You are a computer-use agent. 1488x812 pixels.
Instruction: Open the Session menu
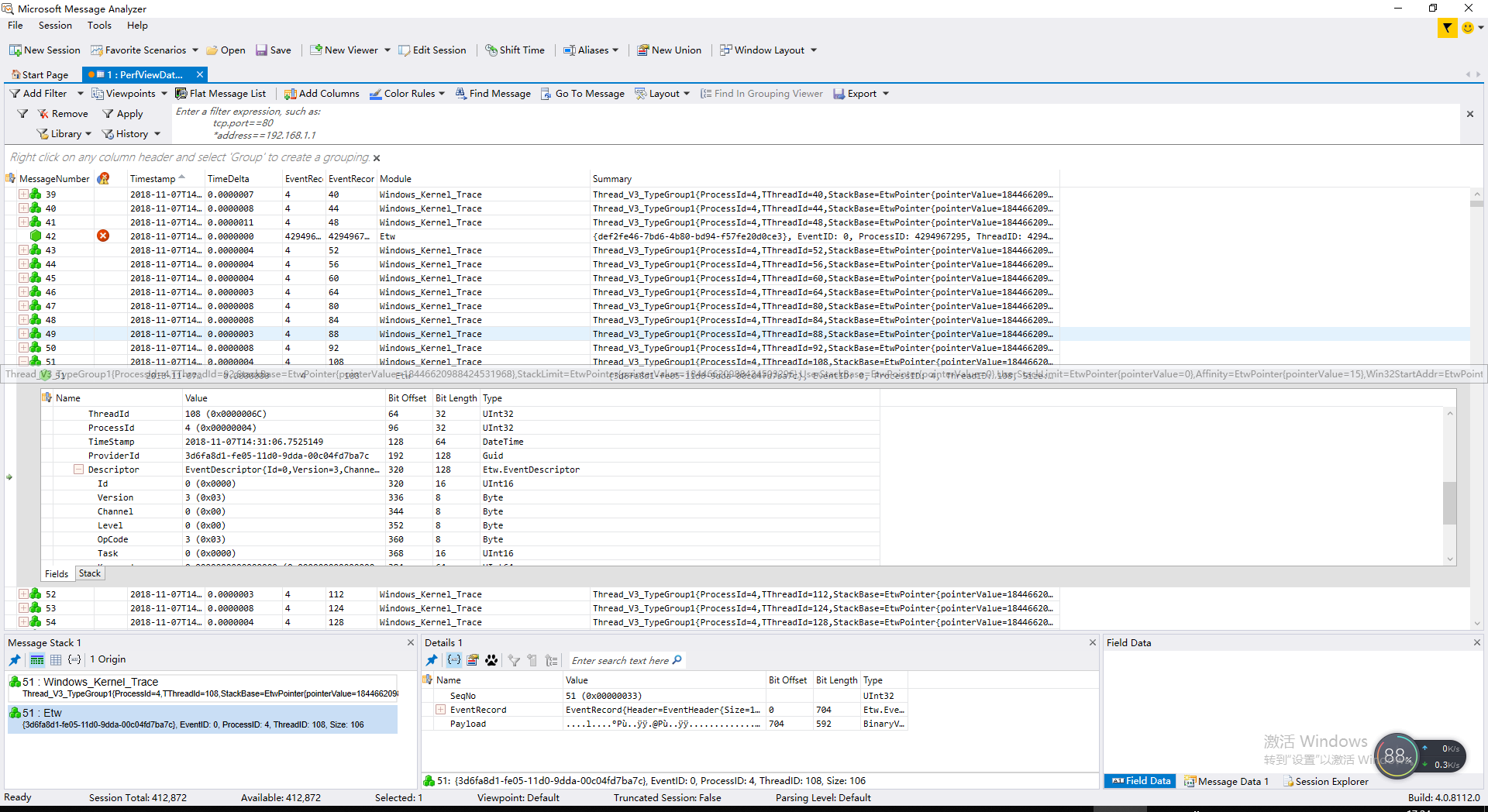pyautogui.click(x=55, y=26)
